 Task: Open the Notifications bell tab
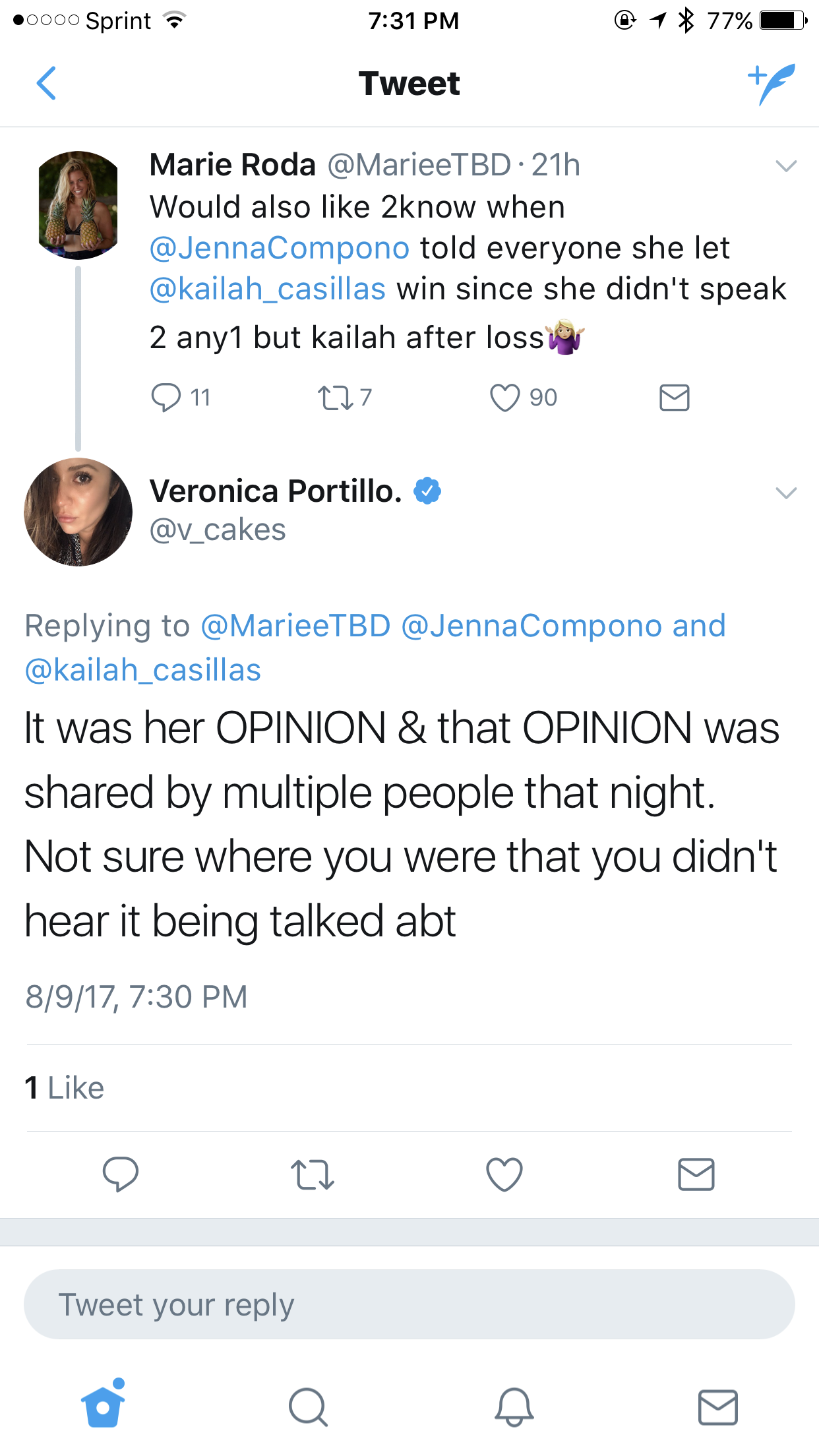tap(514, 1407)
